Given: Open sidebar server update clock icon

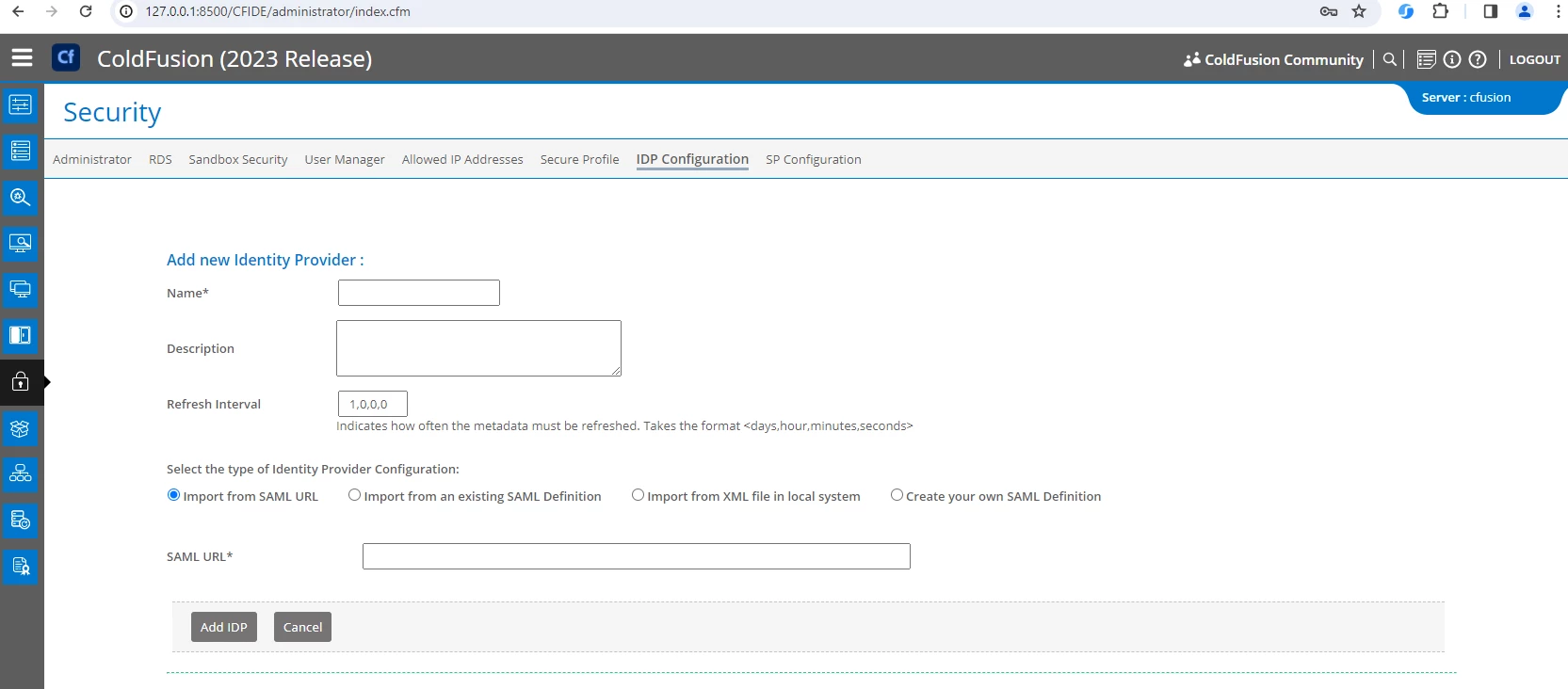Looking at the screenshot, I should [21, 520].
